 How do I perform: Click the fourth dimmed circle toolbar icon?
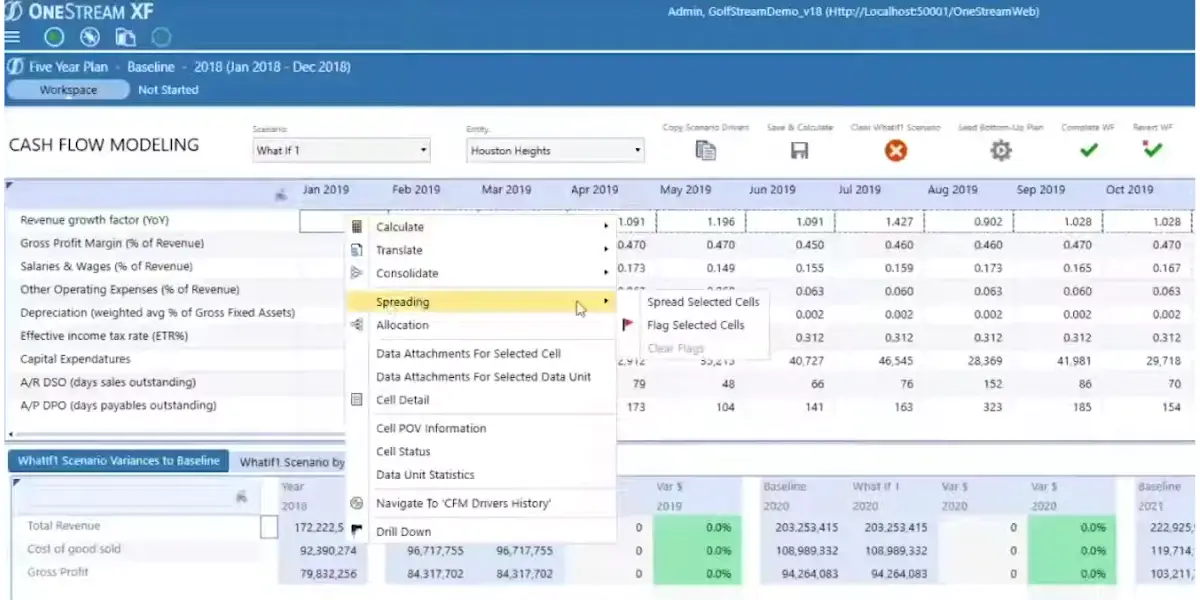[161, 38]
